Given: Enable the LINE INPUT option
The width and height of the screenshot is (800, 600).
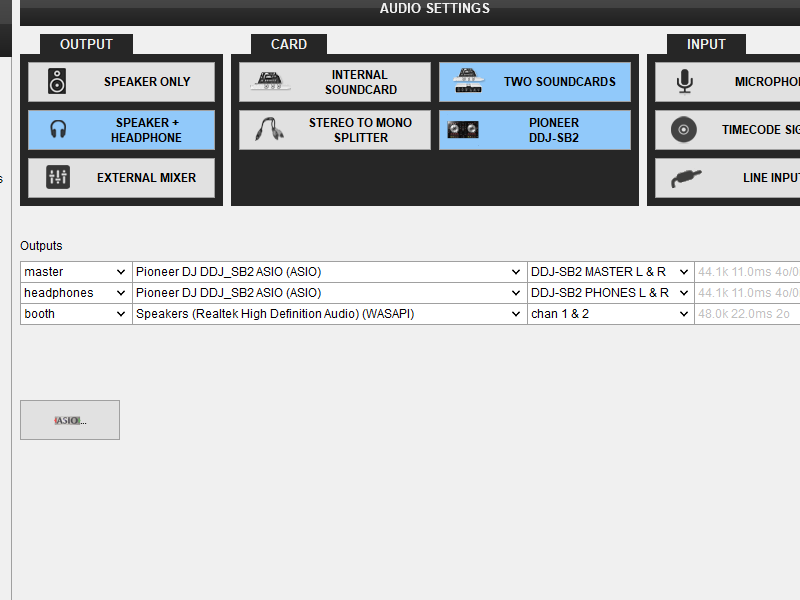Looking at the screenshot, I should point(728,178).
